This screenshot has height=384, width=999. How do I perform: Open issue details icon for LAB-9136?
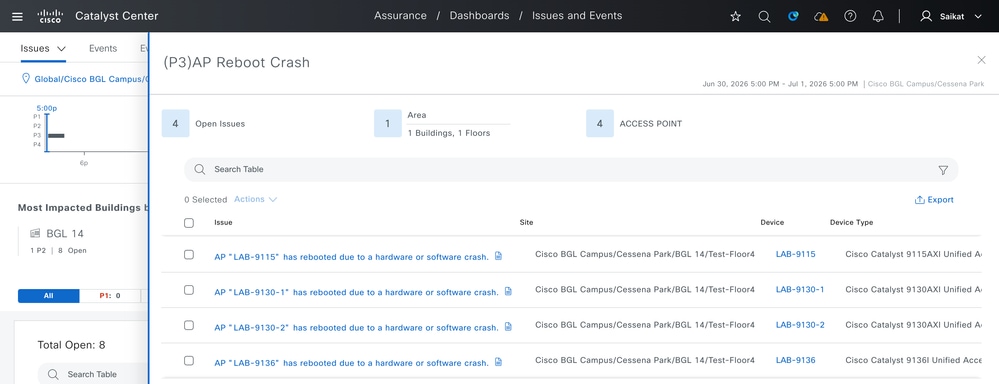pos(498,362)
